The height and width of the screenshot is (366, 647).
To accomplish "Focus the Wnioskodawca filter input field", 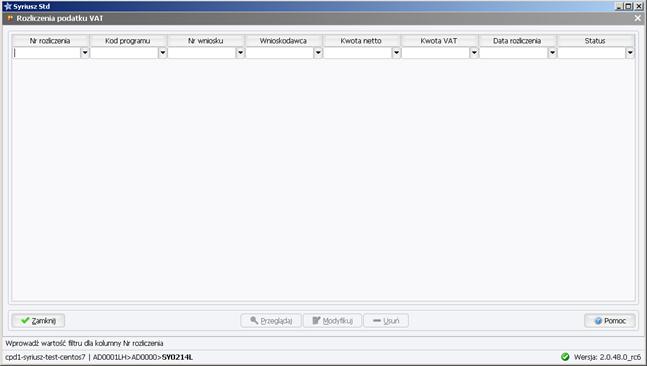I will tap(280, 53).
